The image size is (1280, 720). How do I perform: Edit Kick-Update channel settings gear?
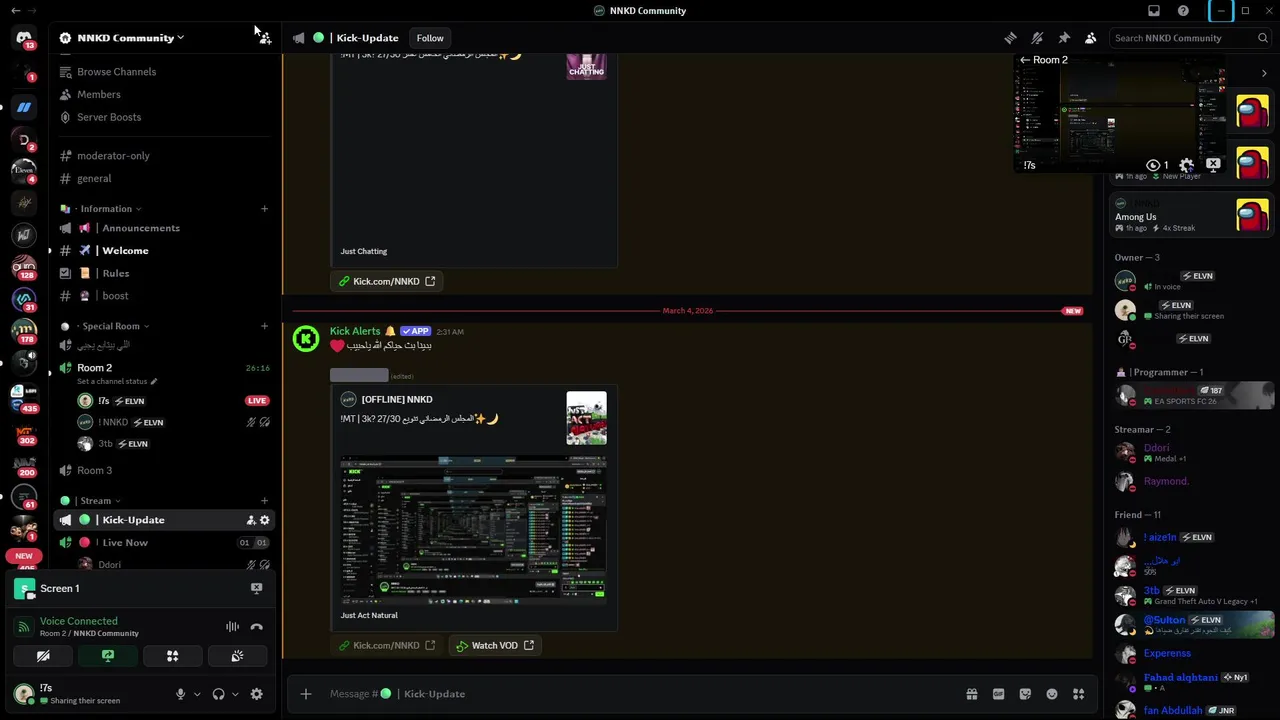coord(264,520)
